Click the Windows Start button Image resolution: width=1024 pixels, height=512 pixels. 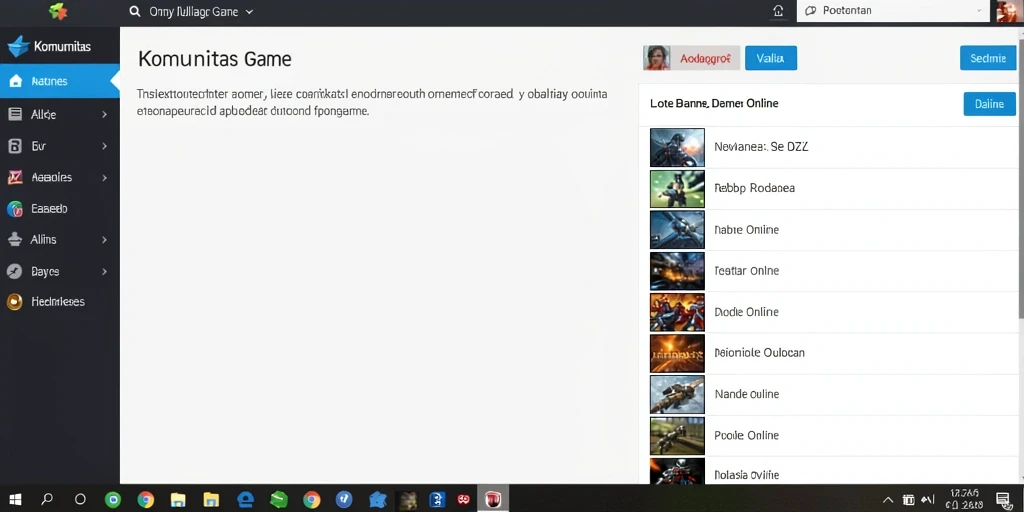(15, 500)
